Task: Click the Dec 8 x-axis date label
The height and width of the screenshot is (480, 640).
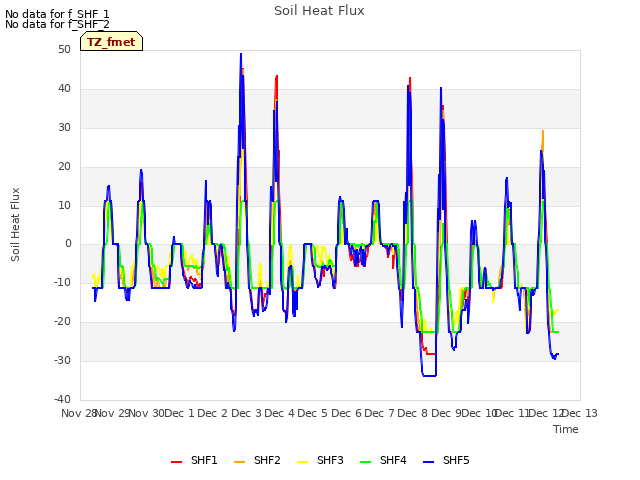Action: tap(413, 413)
